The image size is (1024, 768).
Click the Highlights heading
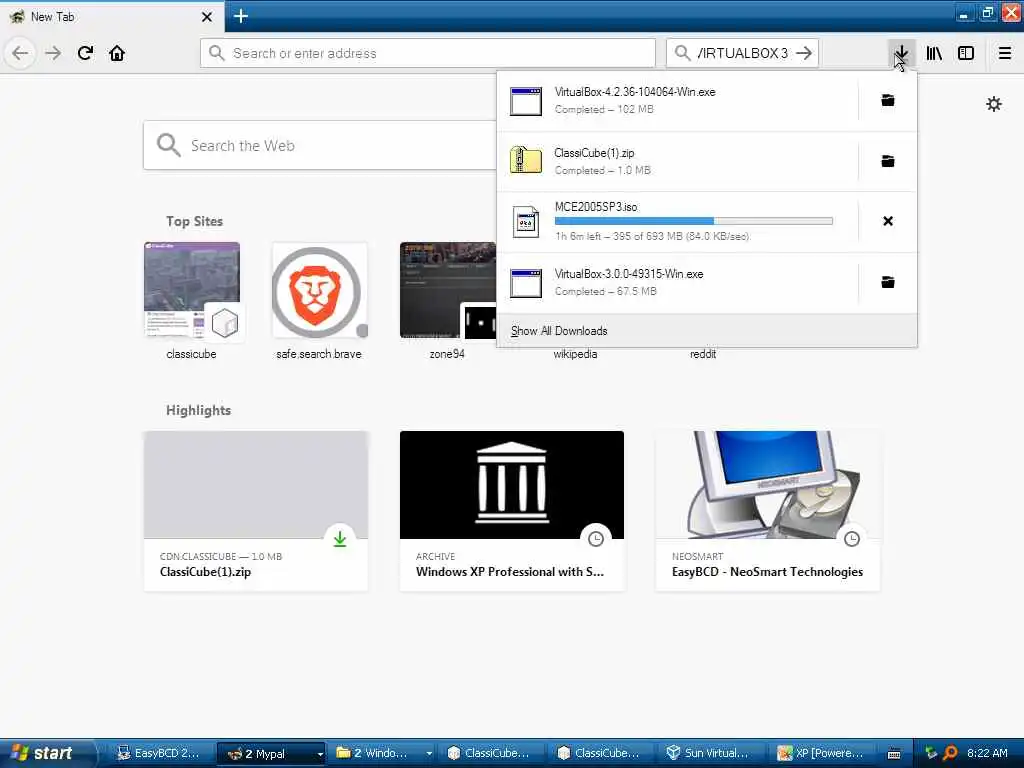[199, 410]
